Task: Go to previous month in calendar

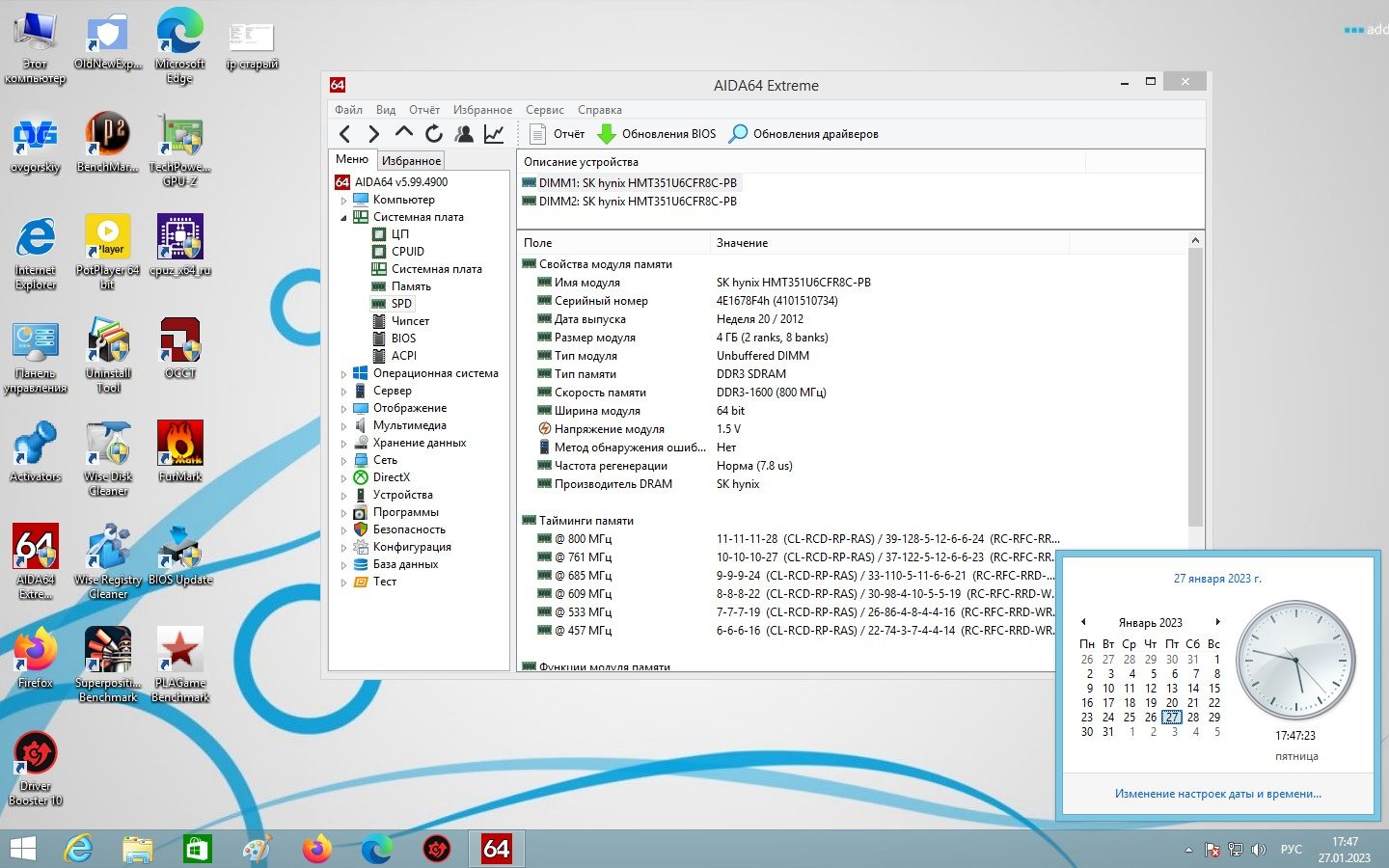Action: (1083, 622)
